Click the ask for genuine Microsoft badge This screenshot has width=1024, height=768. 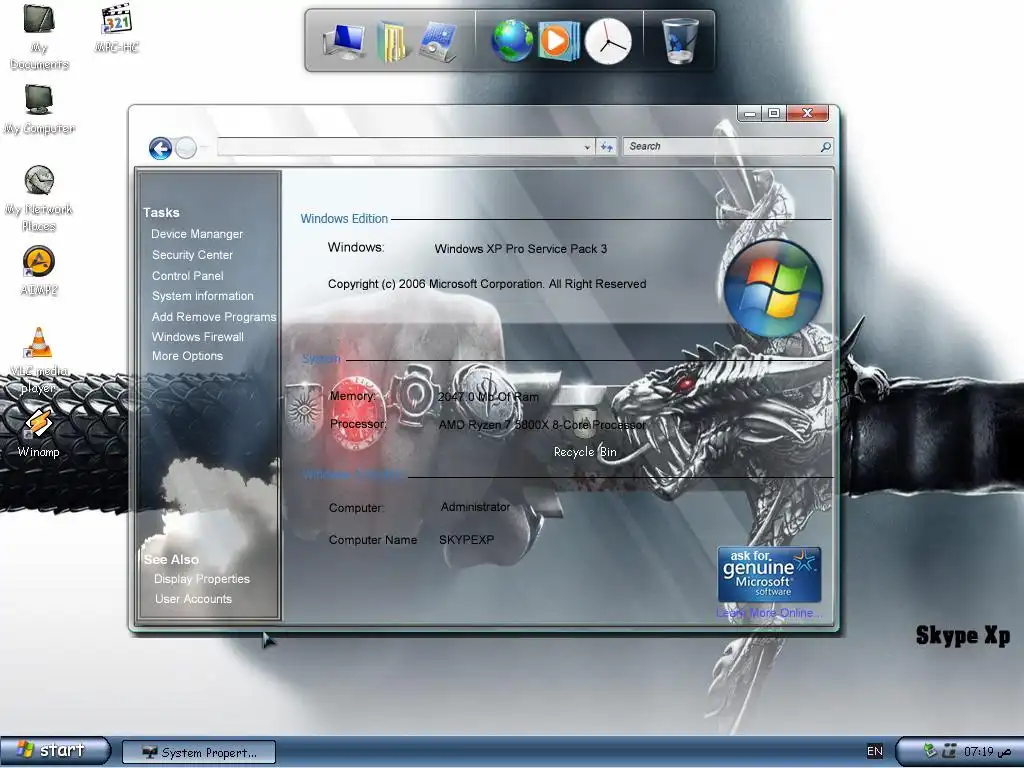769,575
